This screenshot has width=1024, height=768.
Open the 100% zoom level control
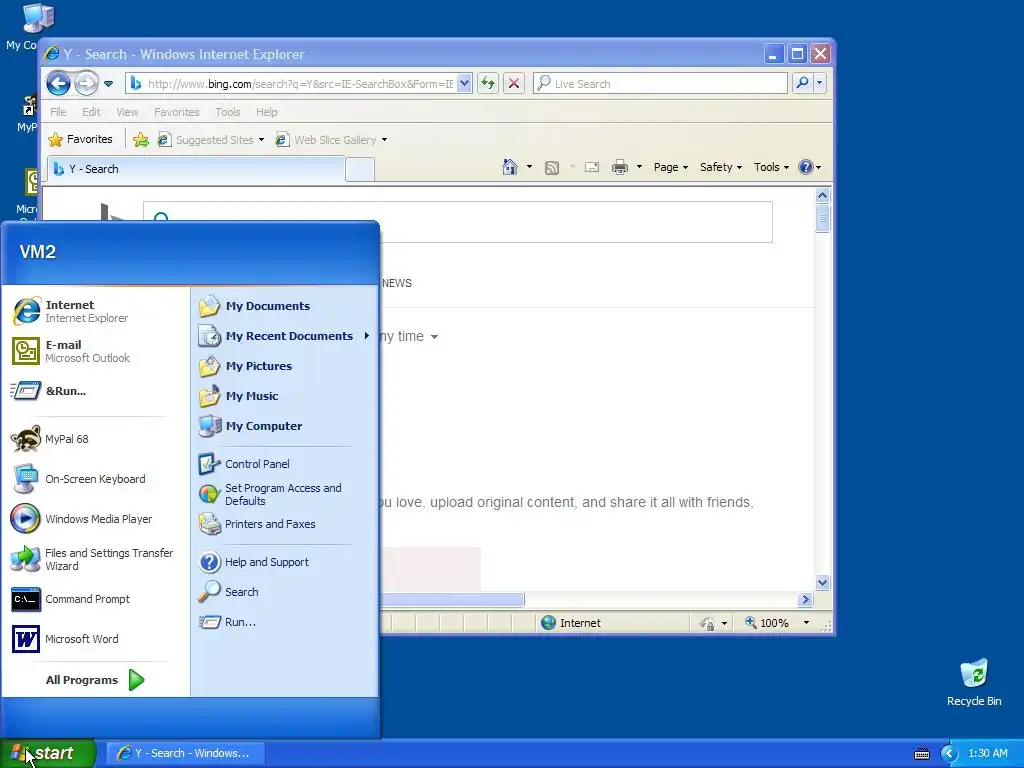[x=777, y=623]
